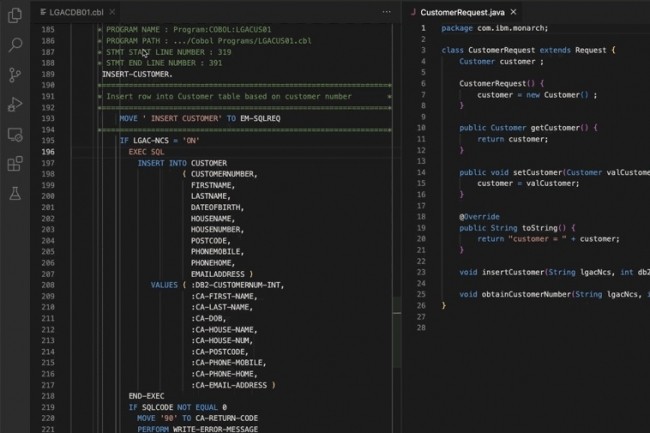Screen dimensions: 650x433
Task: Open the Testing flask icon
Action: click(15, 193)
